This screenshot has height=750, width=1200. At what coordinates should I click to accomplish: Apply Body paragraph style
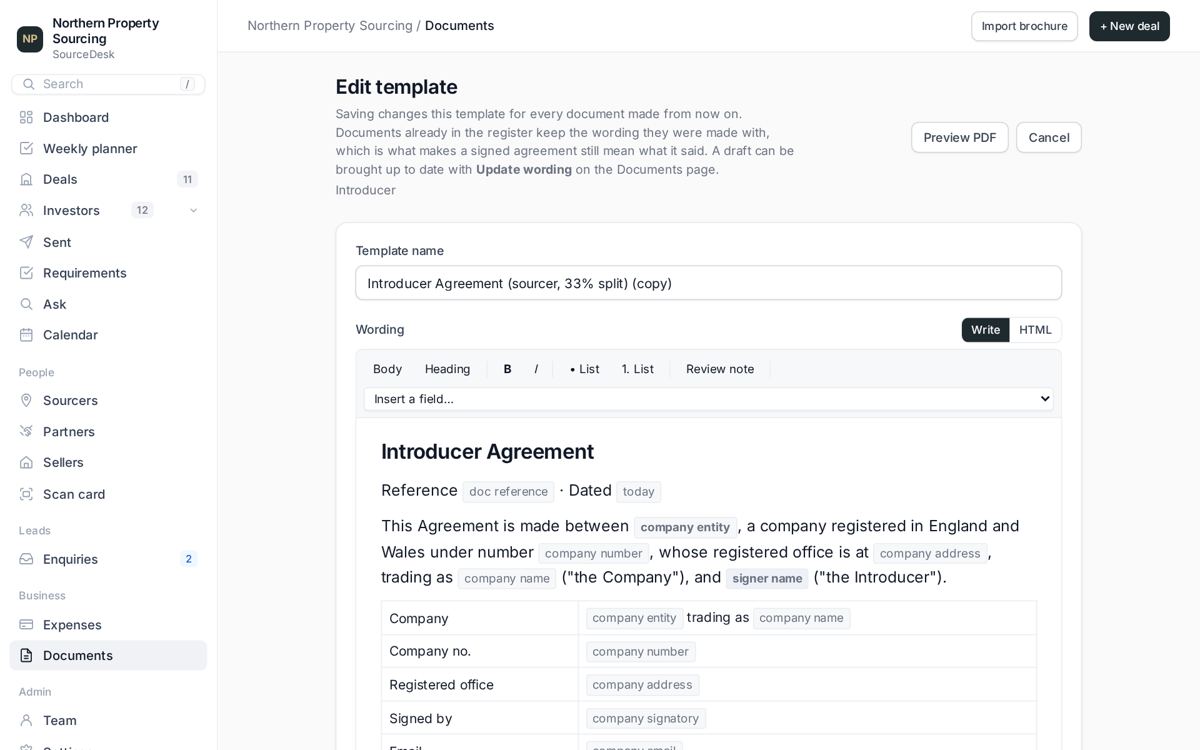pos(387,369)
